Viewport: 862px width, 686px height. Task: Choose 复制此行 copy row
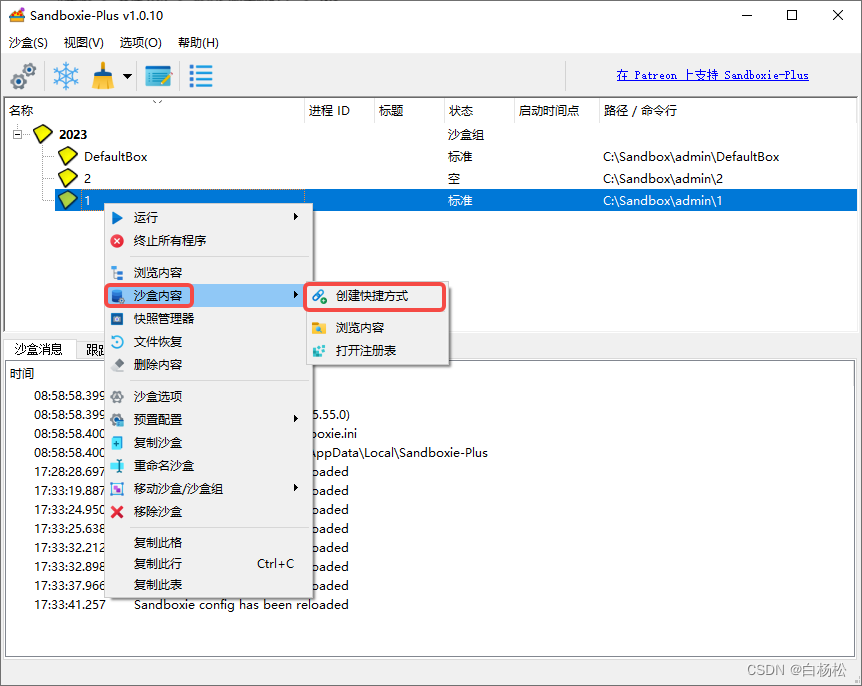pos(208,564)
